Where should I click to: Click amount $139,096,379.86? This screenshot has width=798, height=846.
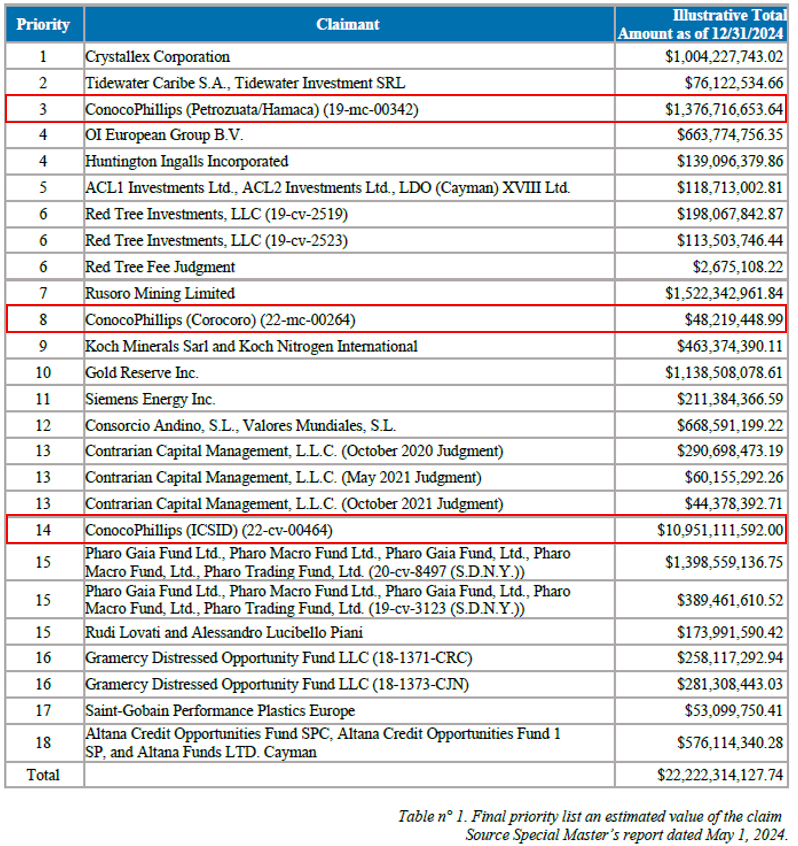click(x=730, y=161)
